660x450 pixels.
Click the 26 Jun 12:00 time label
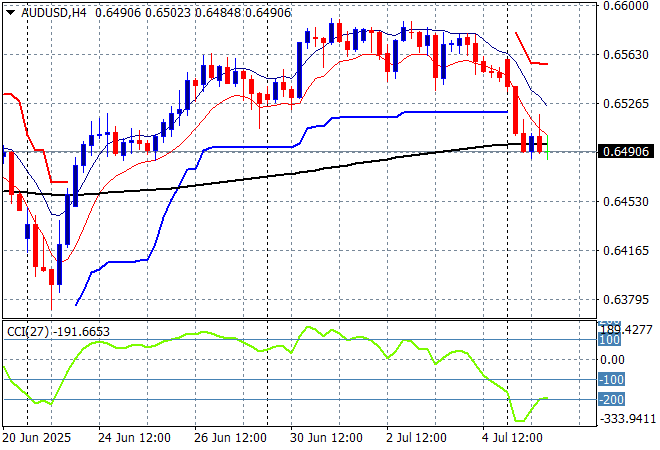coord(230,438)
